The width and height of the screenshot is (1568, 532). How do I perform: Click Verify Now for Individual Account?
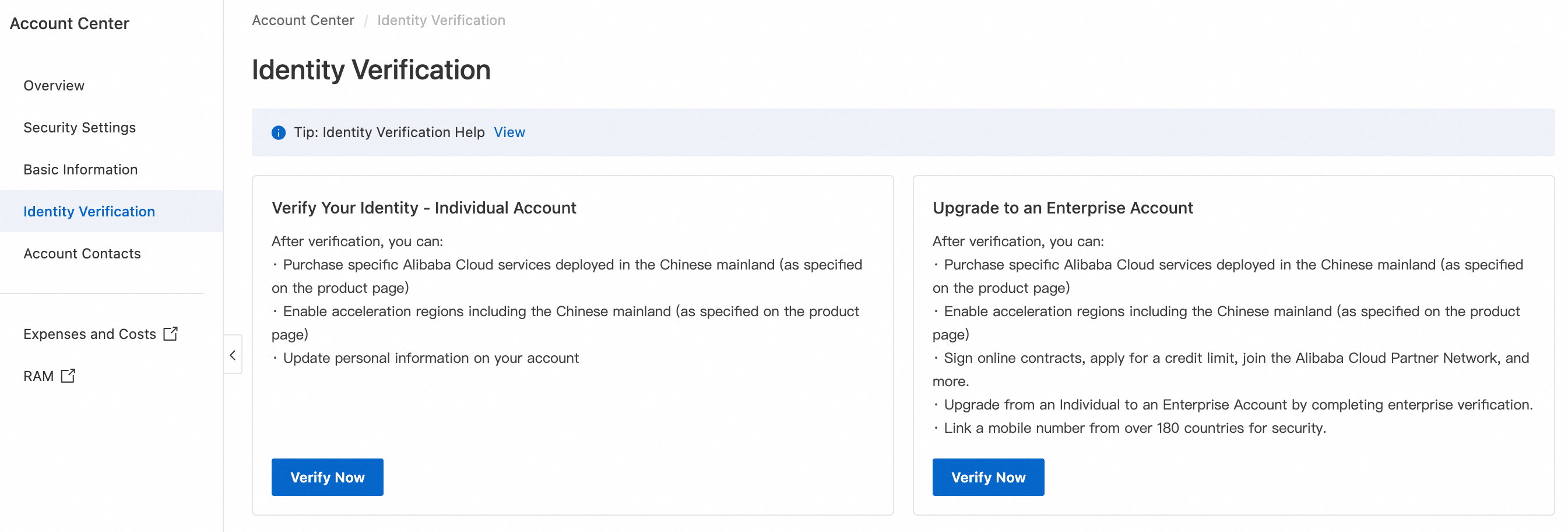pos(327,477)
